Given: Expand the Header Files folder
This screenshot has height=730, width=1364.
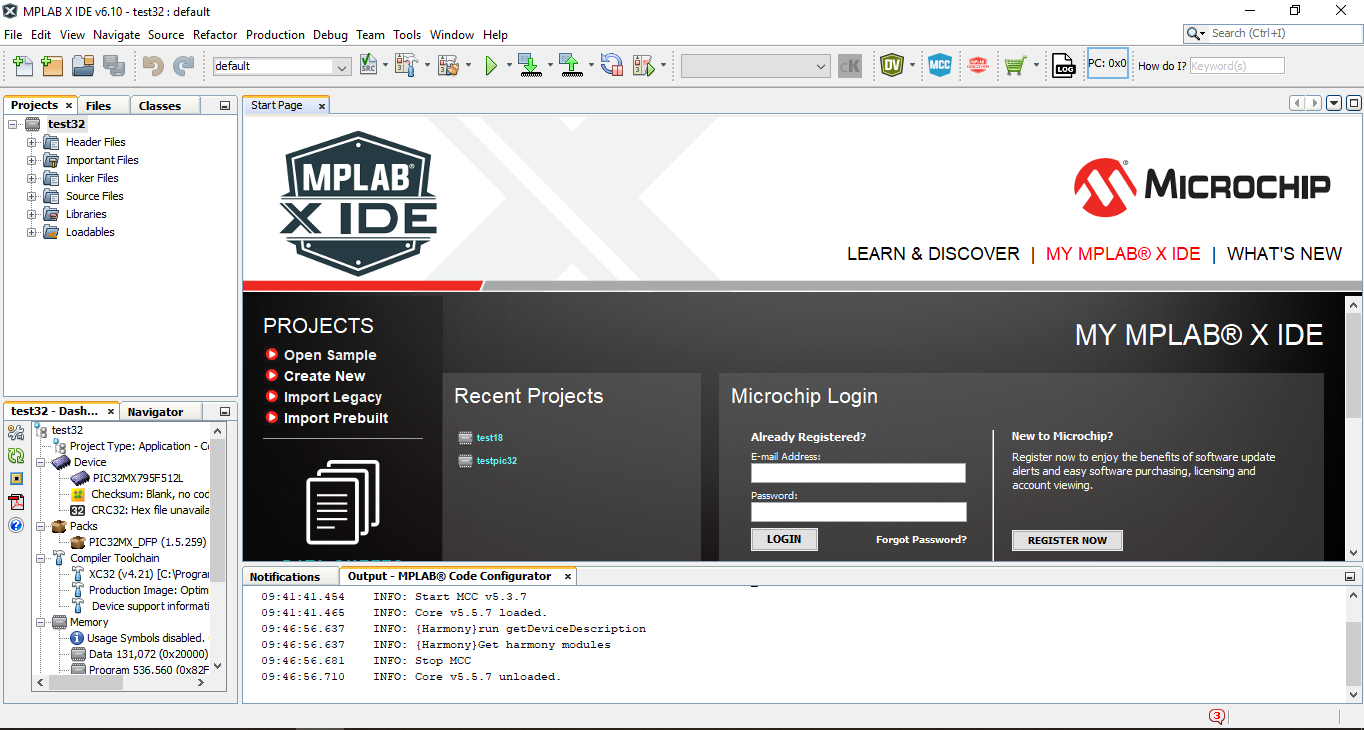Looking at the screenshot, I should (32, 142).
